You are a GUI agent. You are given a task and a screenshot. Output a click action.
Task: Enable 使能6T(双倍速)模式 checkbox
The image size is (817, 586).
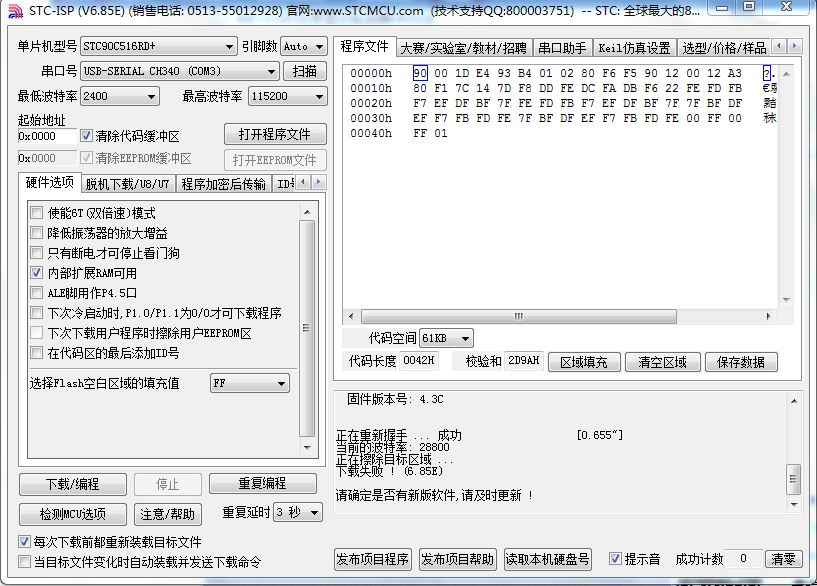pyautogui.click(x=37, y=213)
